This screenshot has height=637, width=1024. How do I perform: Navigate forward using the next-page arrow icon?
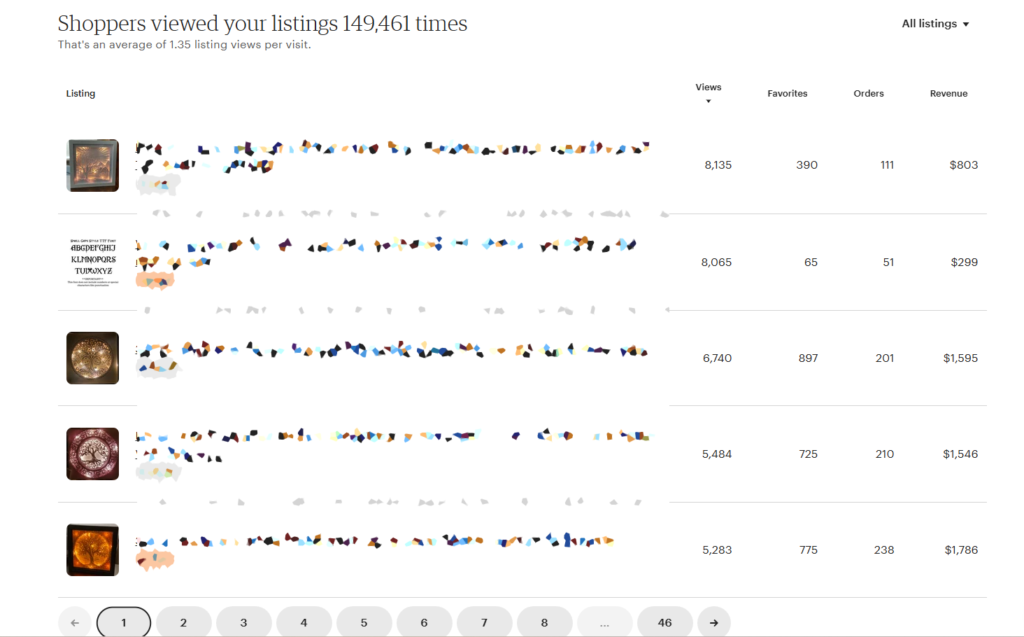[713, 622]
